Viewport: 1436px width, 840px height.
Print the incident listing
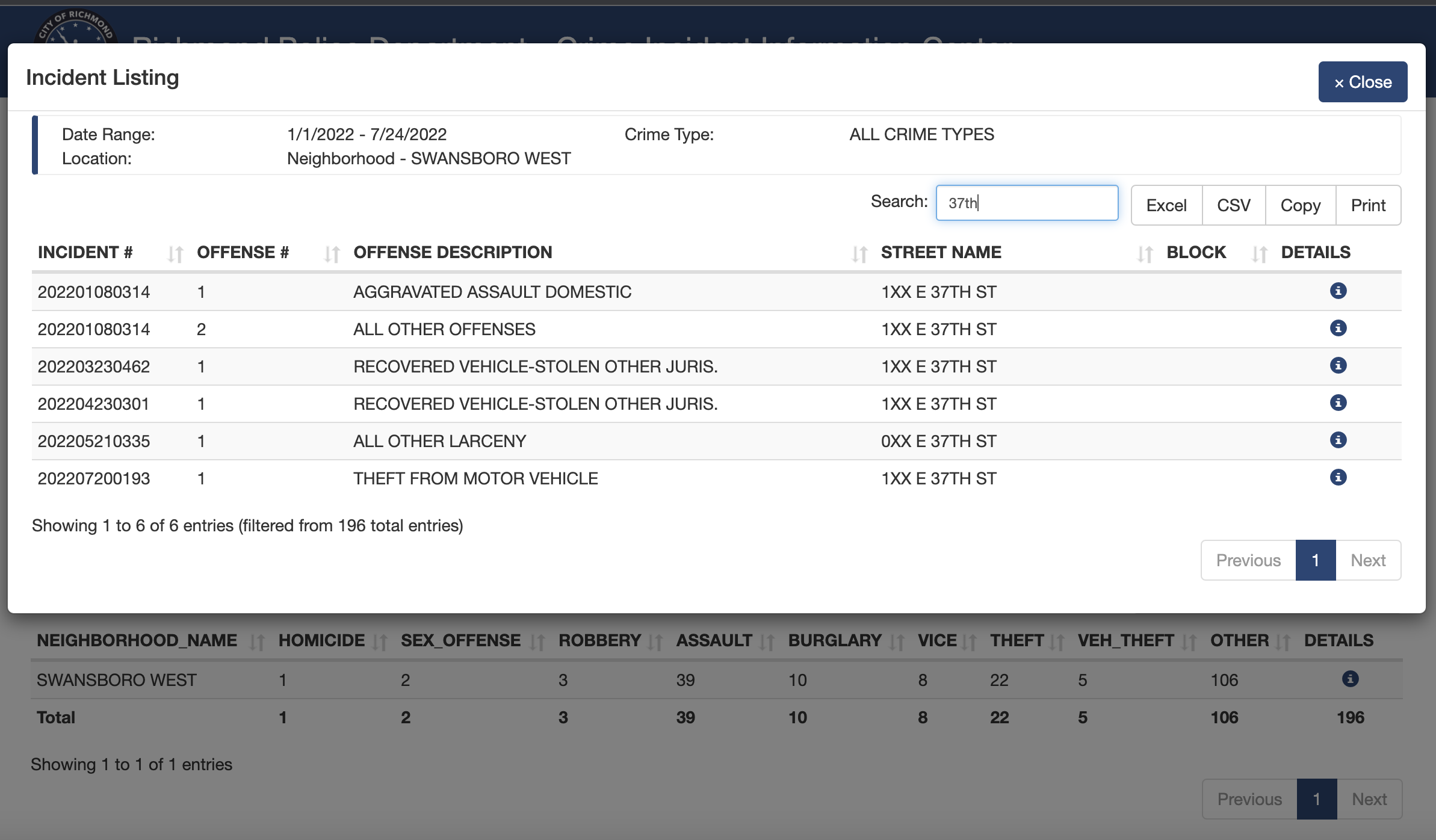point(1368,205)
